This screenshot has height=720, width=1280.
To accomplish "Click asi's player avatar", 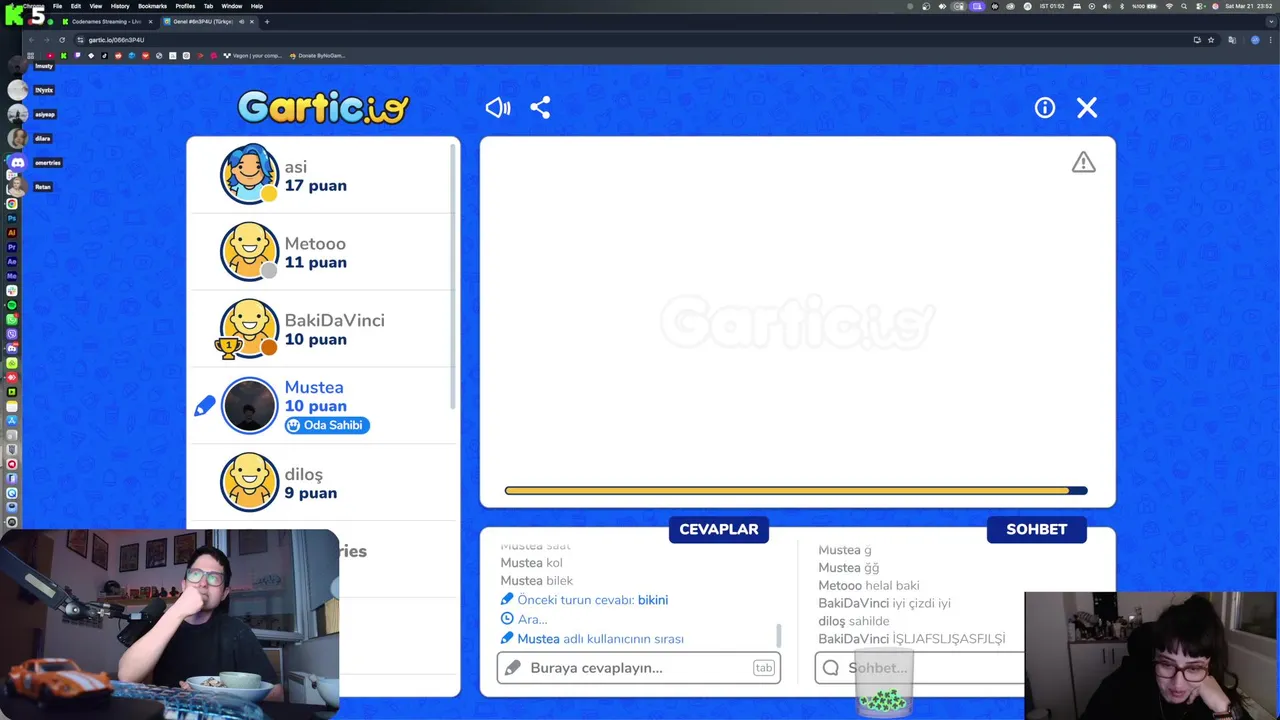I will coord(249,174).
